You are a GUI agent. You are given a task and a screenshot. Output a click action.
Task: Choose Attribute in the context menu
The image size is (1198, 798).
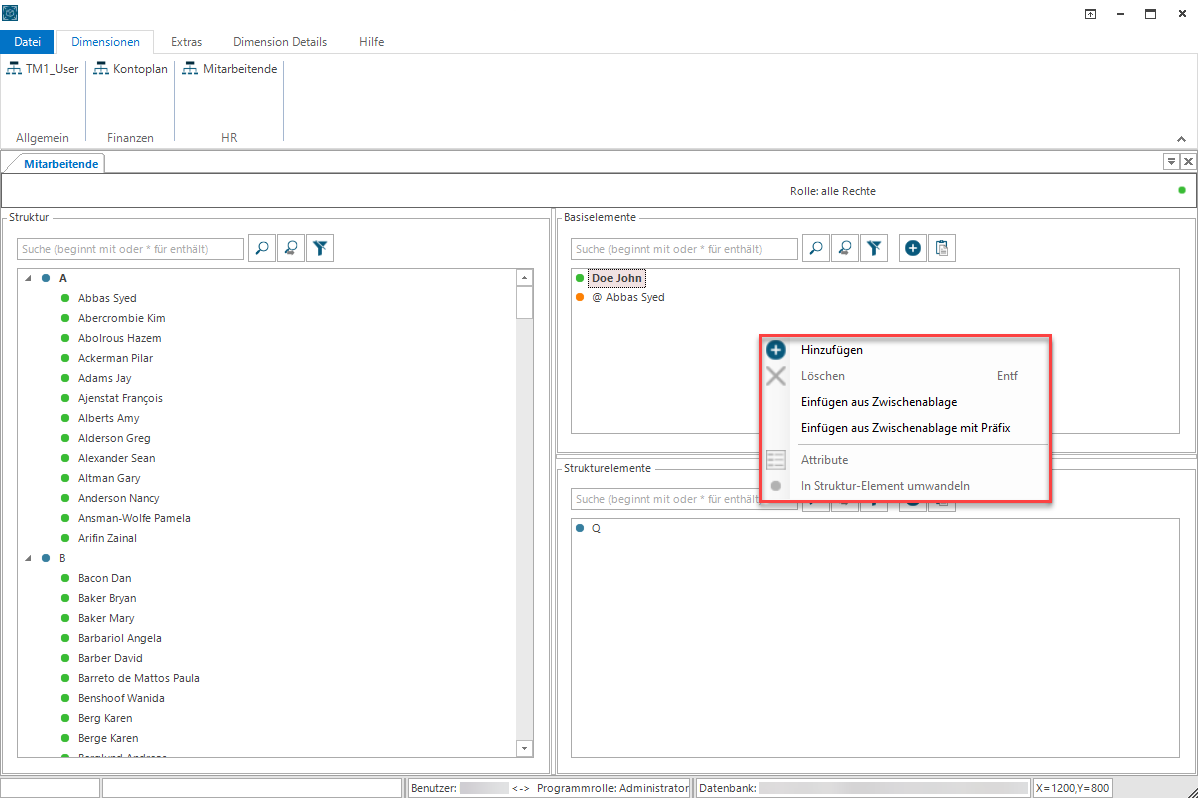905,460
